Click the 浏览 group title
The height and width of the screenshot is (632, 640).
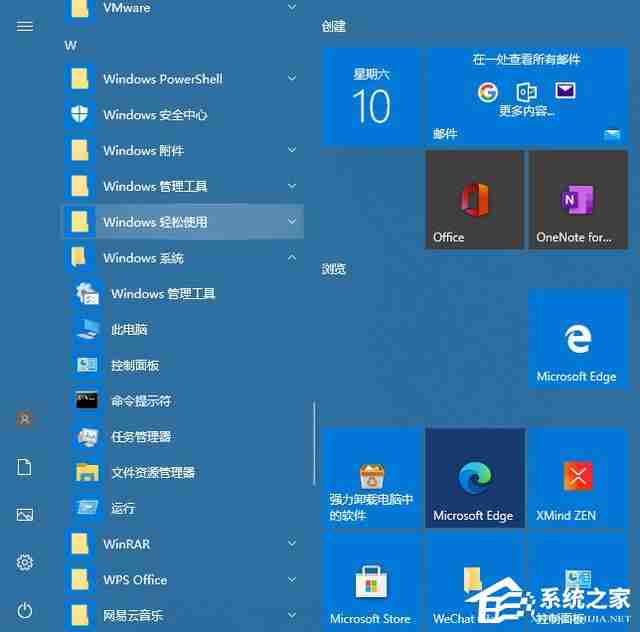[333, 269]
